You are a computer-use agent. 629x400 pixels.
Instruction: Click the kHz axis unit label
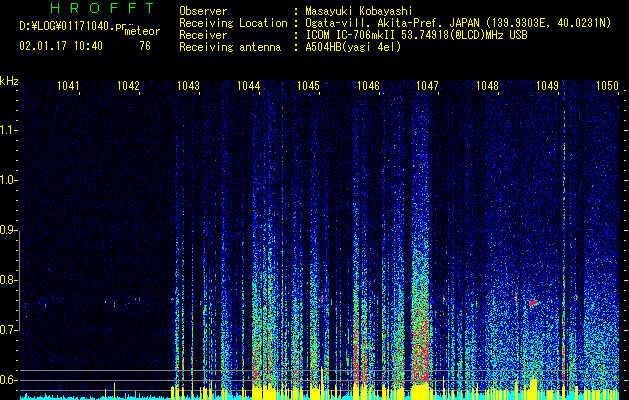[9, 81]
